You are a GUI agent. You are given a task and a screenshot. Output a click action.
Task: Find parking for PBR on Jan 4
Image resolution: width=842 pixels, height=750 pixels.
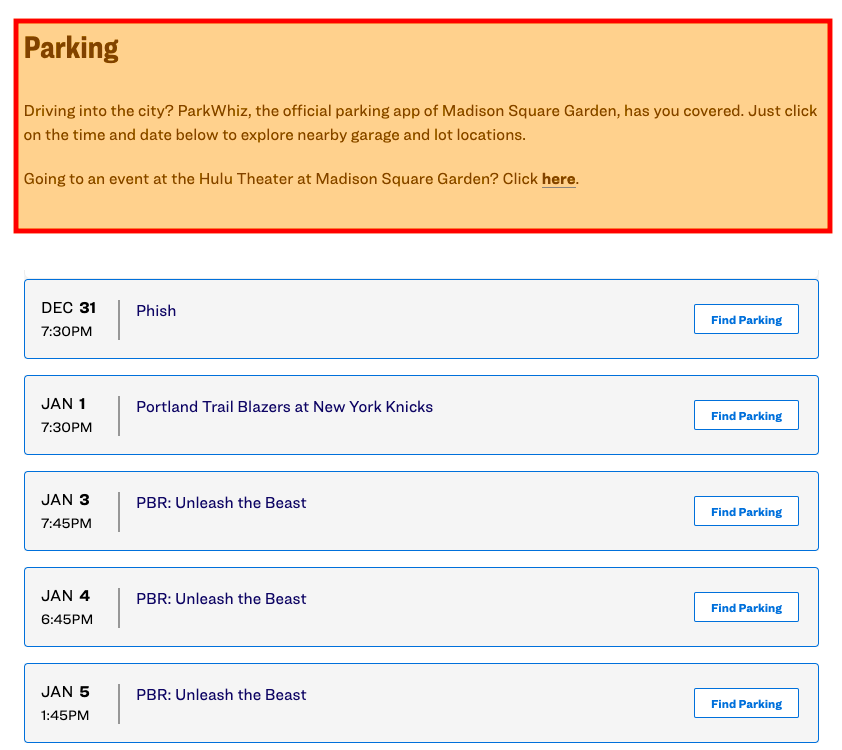click(746, 608)
